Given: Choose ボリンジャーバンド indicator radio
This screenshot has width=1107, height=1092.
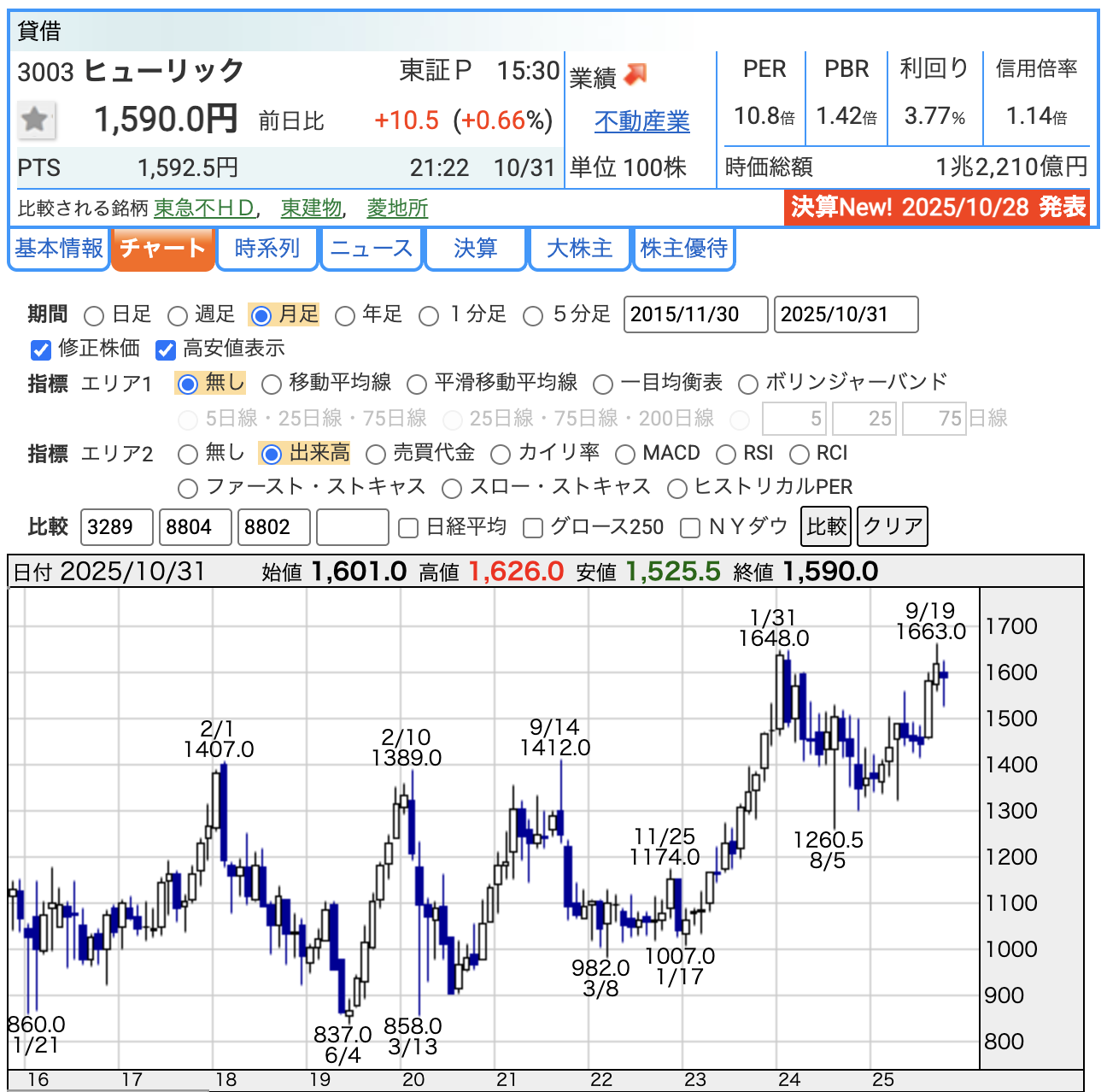Looking at the screenshot, I should pyautogui.click(x=748, y=385).
